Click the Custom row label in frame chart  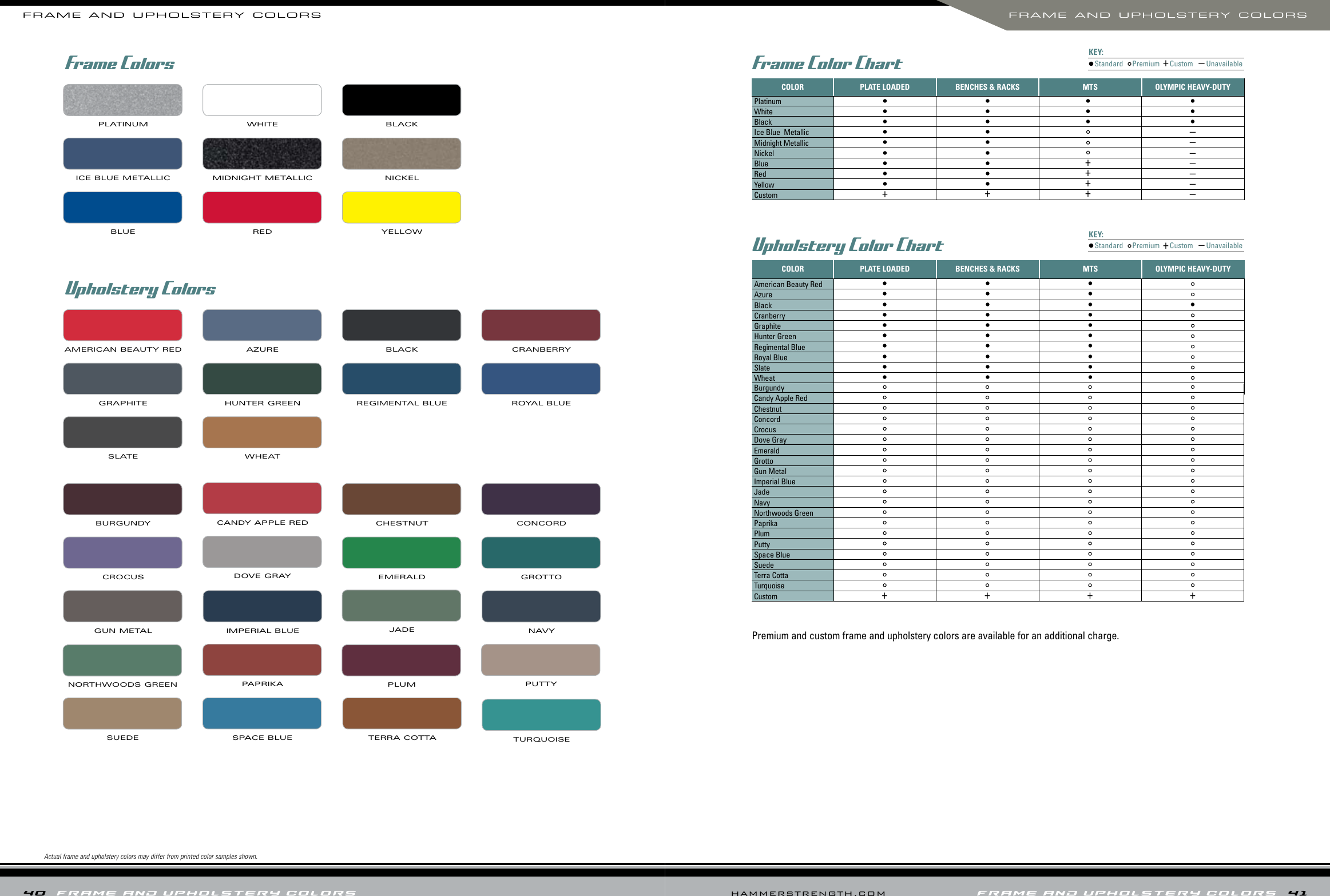pyautogui.click(x=766, y=196)
